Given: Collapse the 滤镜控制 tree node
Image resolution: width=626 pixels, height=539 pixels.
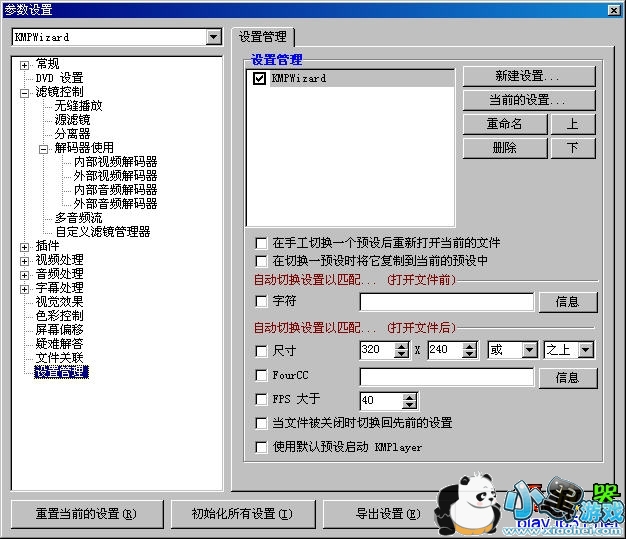Looking at the screenshot, I should (x=24, y=93).
